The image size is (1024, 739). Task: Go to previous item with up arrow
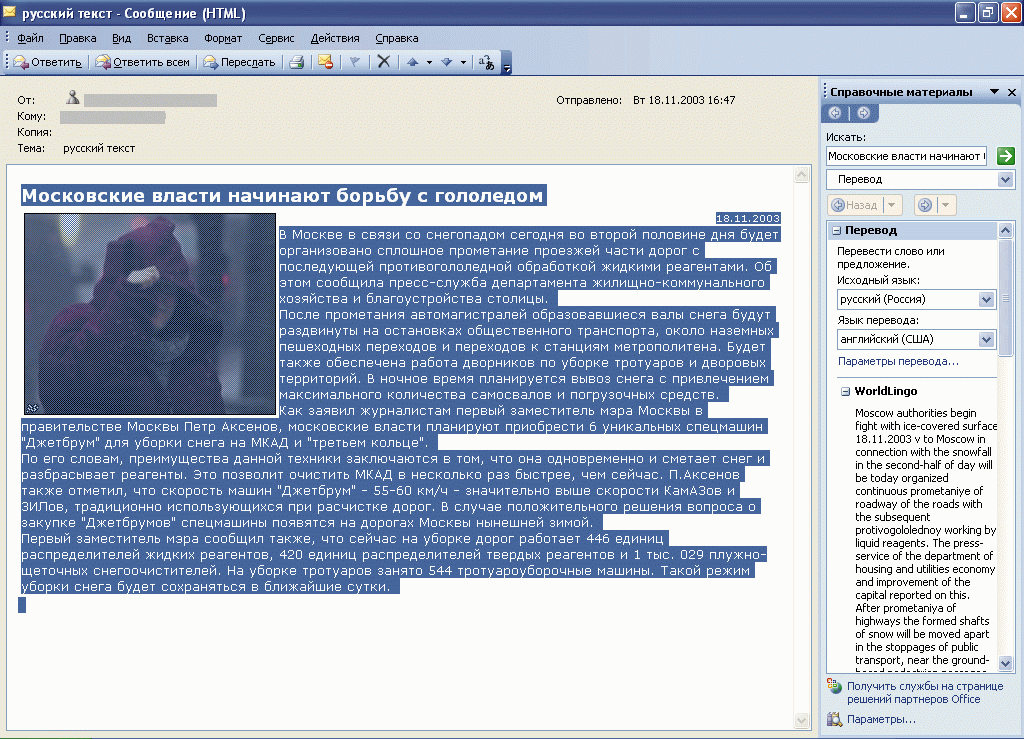[x=413, y=62]
